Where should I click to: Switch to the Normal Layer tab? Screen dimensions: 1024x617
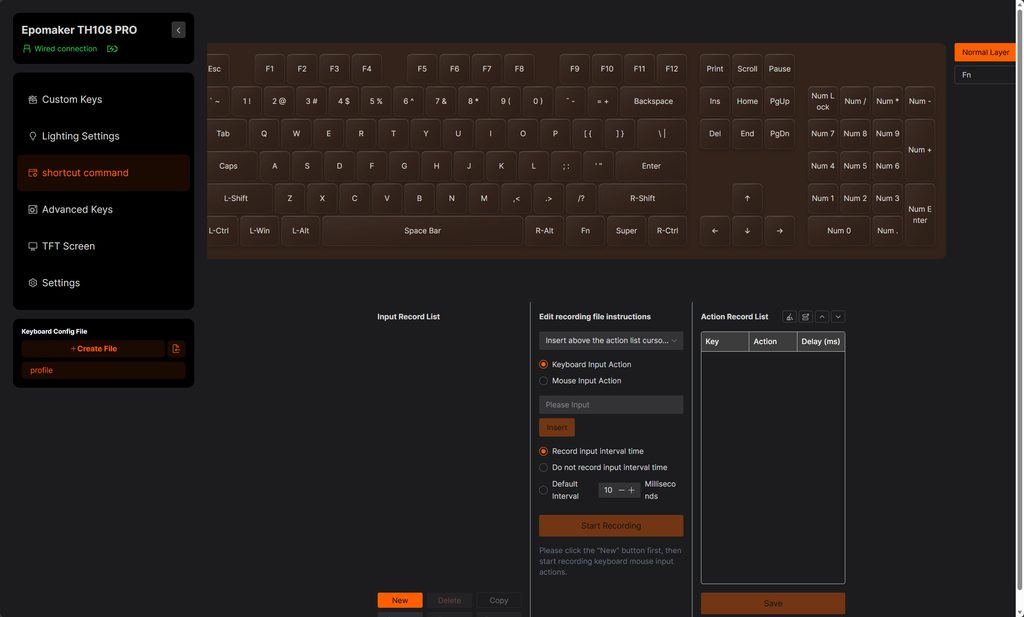point(985,52)
